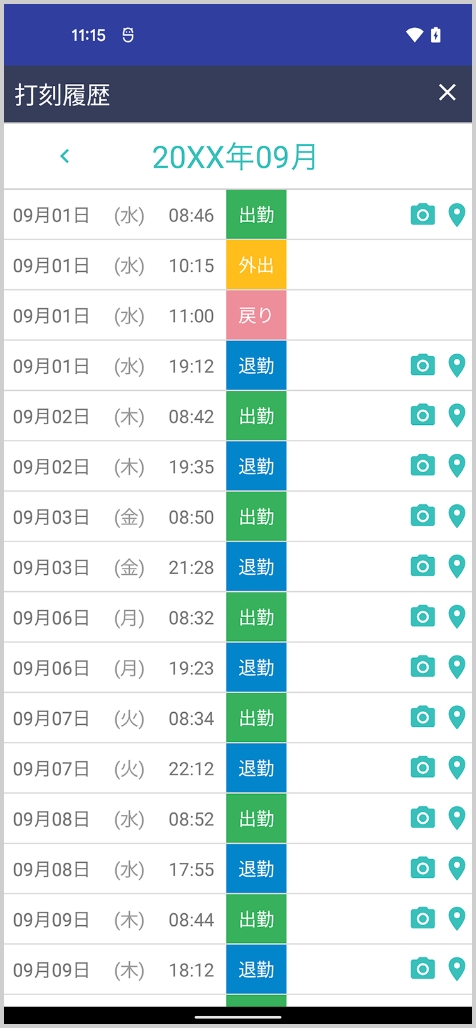The height and width of the screenshot is (1028, 476).
Task: View location pin for 09月08日 17:55 退勤
Action: 456,869
